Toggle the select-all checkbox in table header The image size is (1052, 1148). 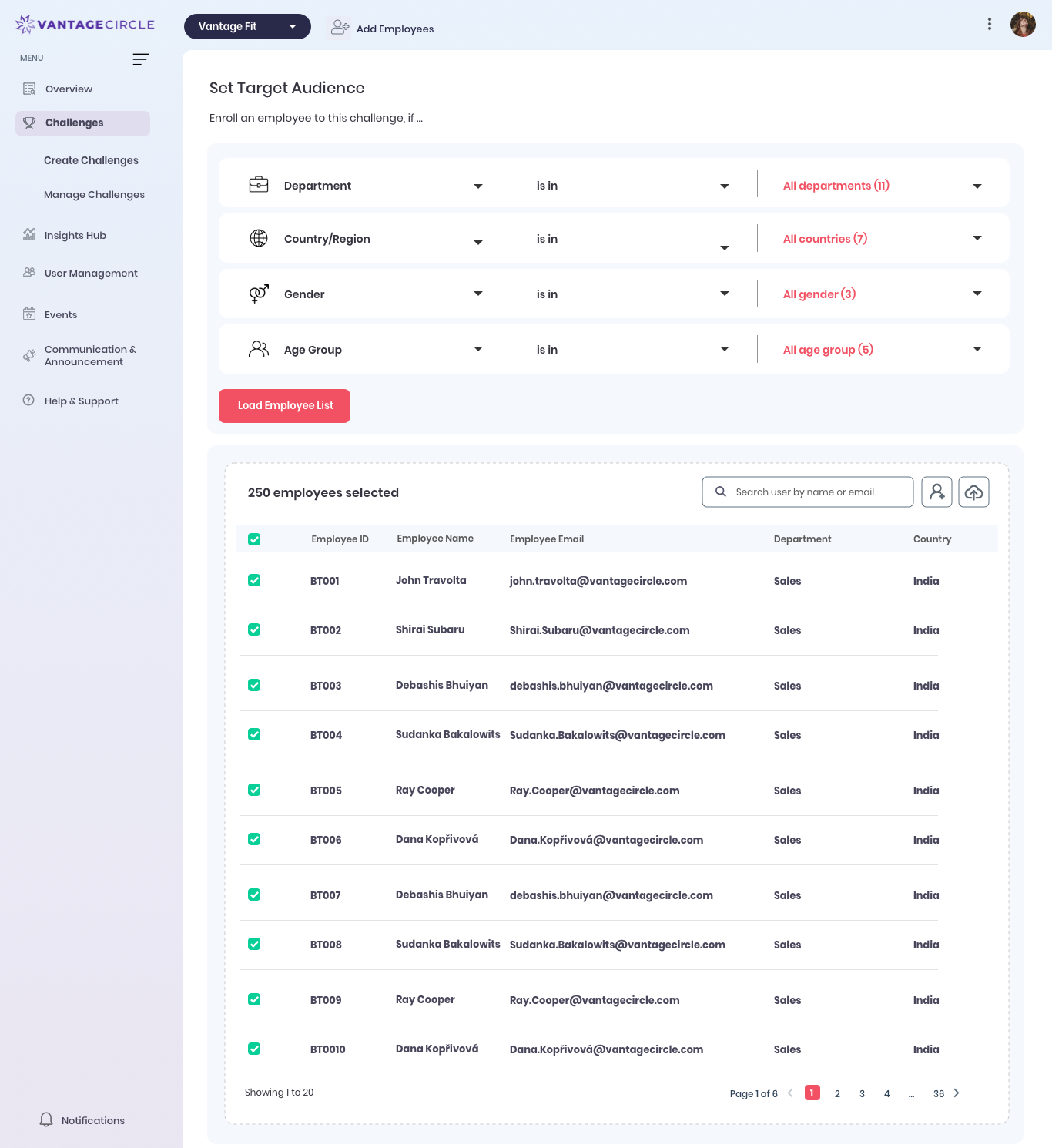254,539
